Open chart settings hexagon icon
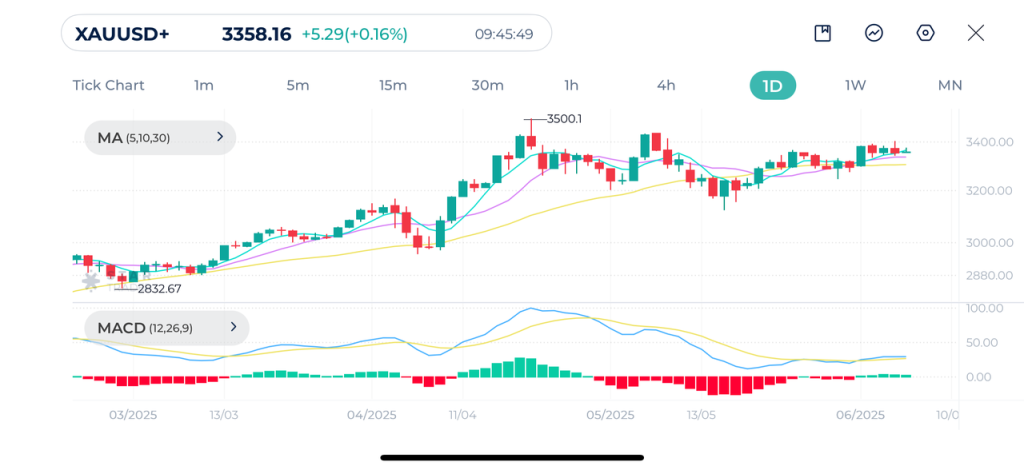Image resolution: width=1024 pixels, height=470 pixels. coord(925,33)
